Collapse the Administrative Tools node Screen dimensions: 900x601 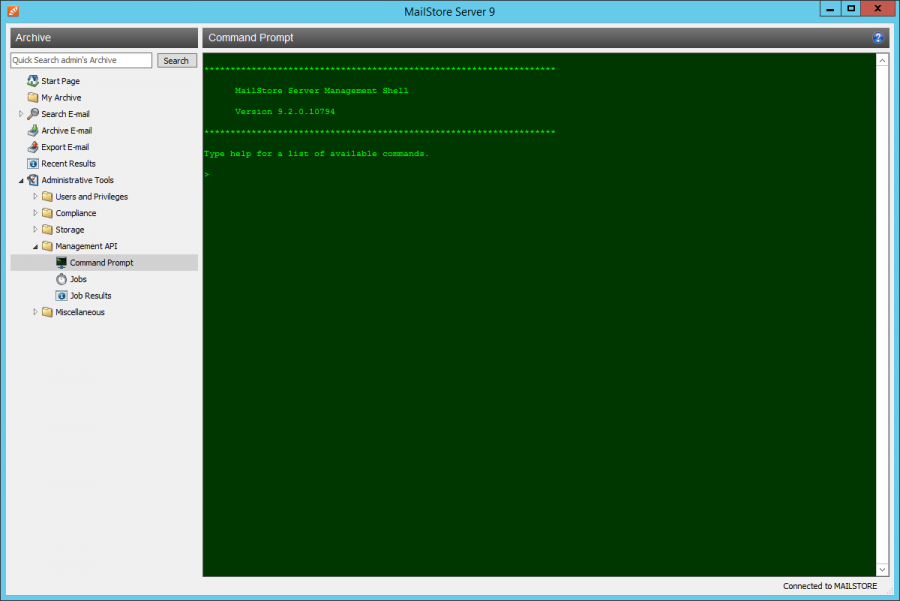click(21, 181)
